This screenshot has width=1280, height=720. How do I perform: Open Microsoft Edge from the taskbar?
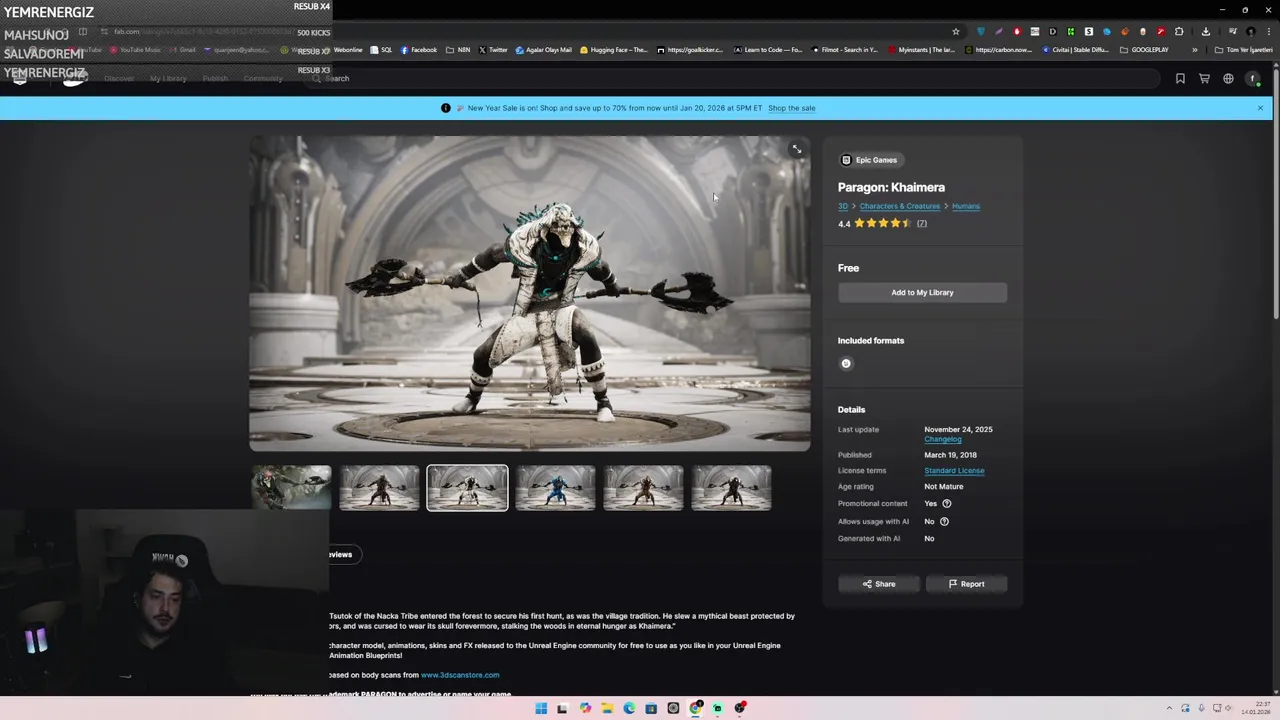click(629, 708)
